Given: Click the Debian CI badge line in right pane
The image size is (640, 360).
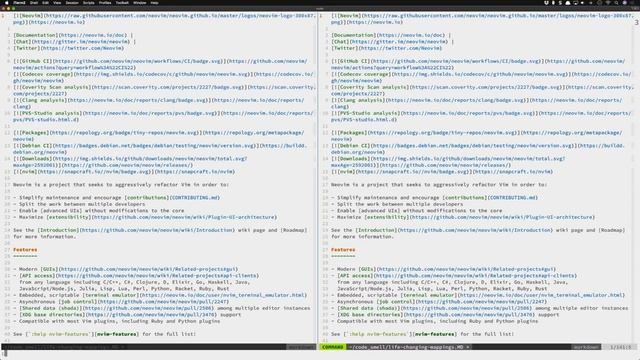Looking at the screenshot, I should [x=478, y=149].
